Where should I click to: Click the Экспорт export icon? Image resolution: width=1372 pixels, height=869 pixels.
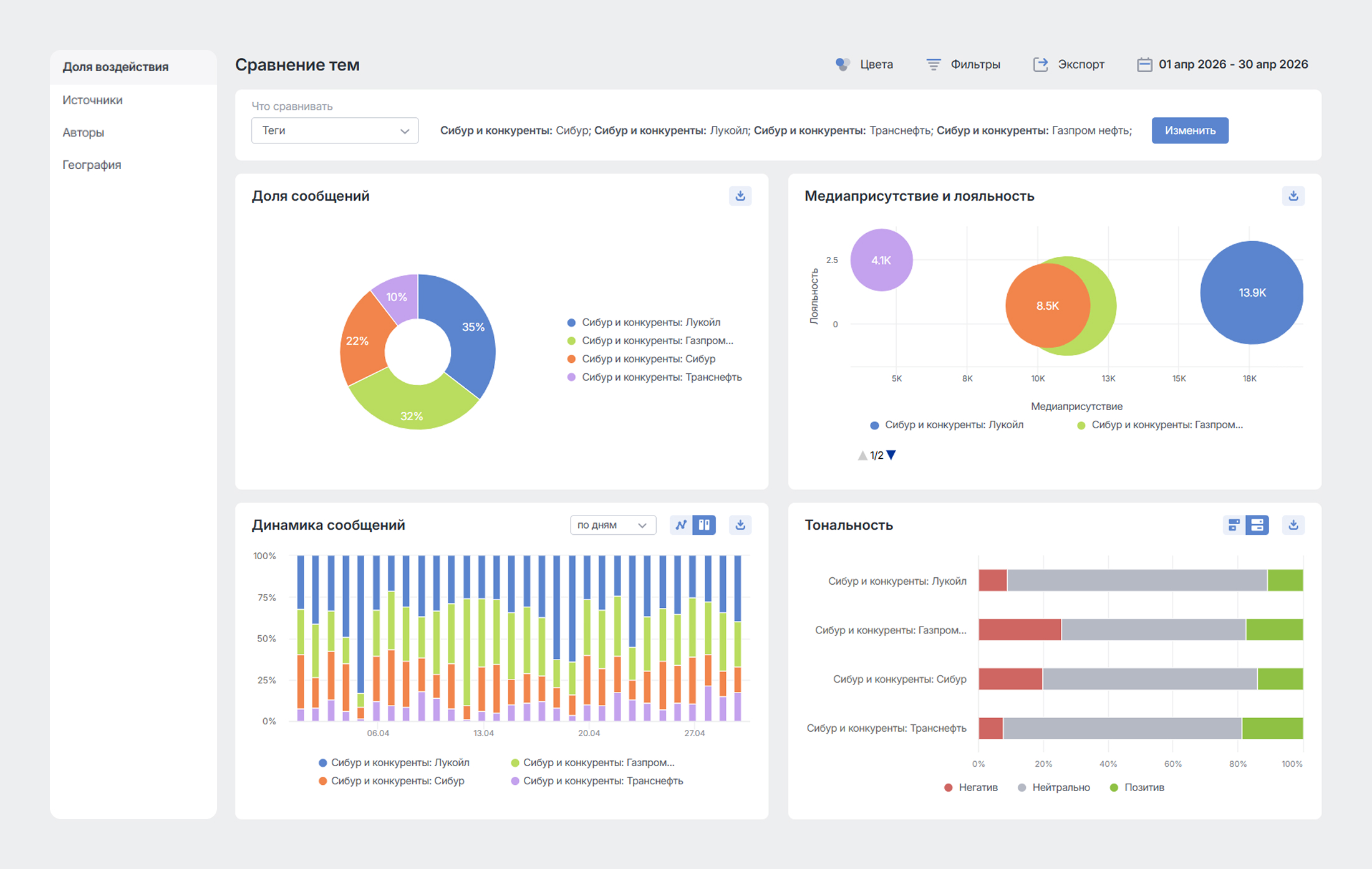coord(1040,64)
